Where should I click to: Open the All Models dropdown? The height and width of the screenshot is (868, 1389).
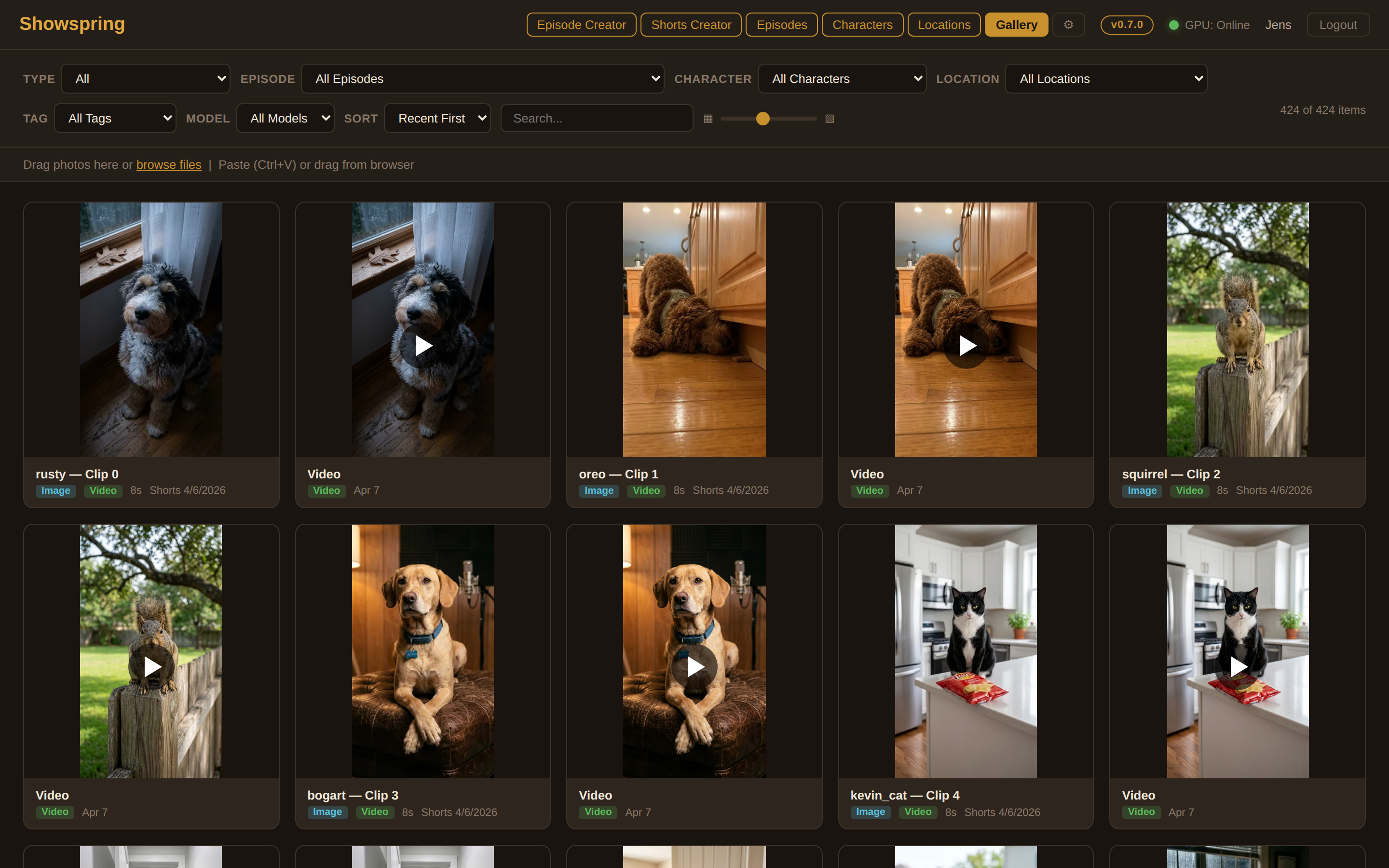pyautogui.click(x=285, y=118)
